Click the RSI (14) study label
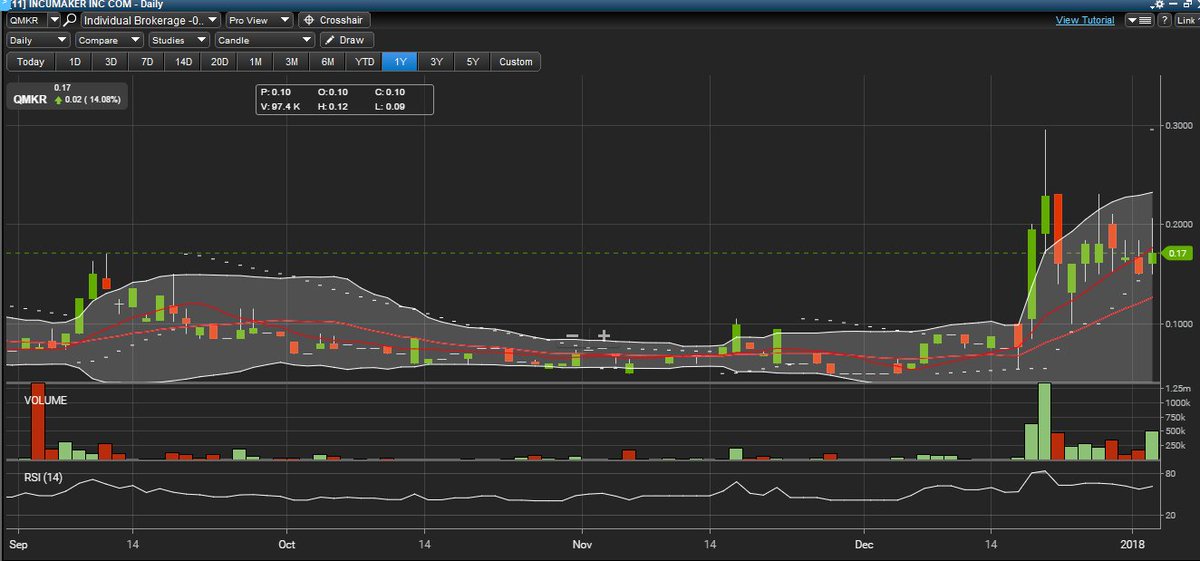This screenshot has height=561, width=1200. click(x=44, y=477)
